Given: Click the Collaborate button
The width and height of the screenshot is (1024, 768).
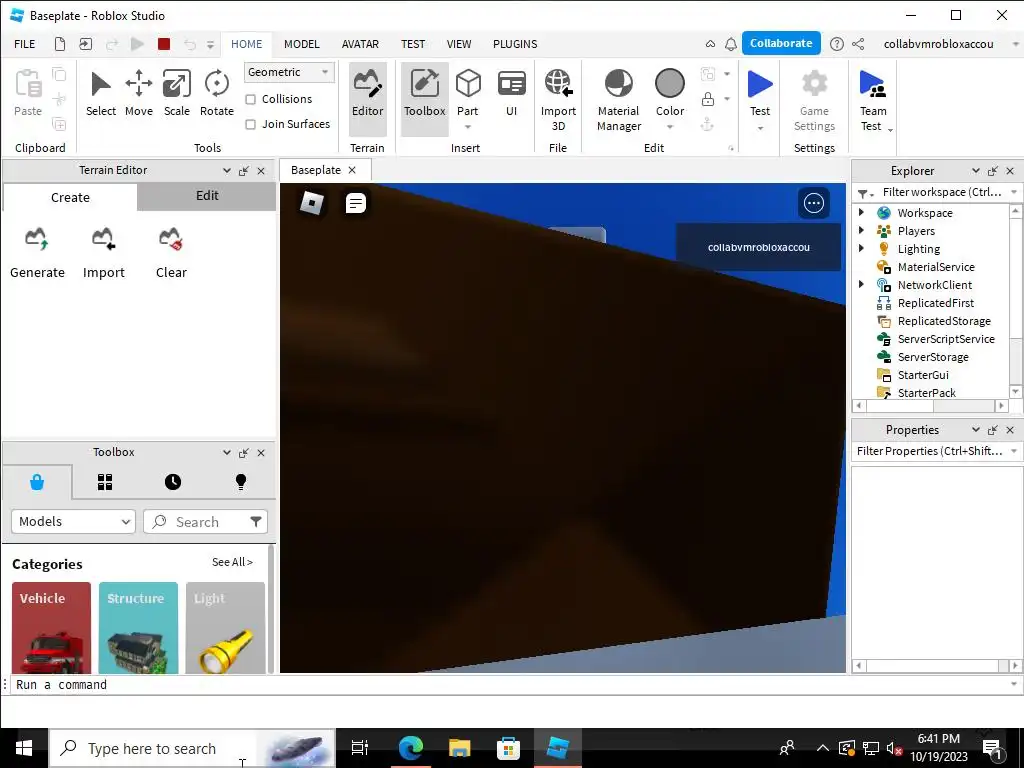Looking at the screenshot, I should coord(781,43).
